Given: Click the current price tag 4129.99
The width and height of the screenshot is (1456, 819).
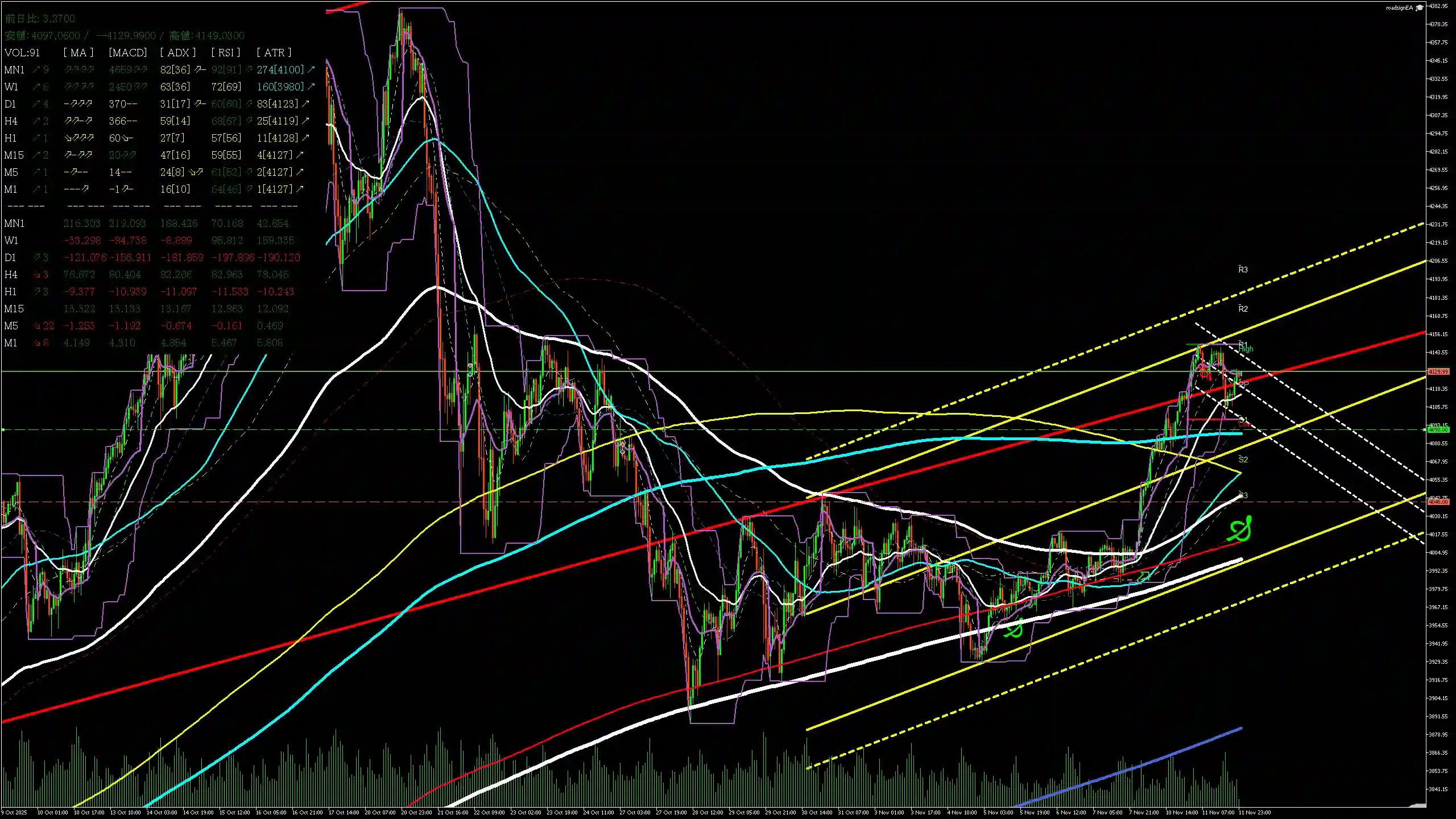Looking at the screenshot, I should coord(1438,371).
